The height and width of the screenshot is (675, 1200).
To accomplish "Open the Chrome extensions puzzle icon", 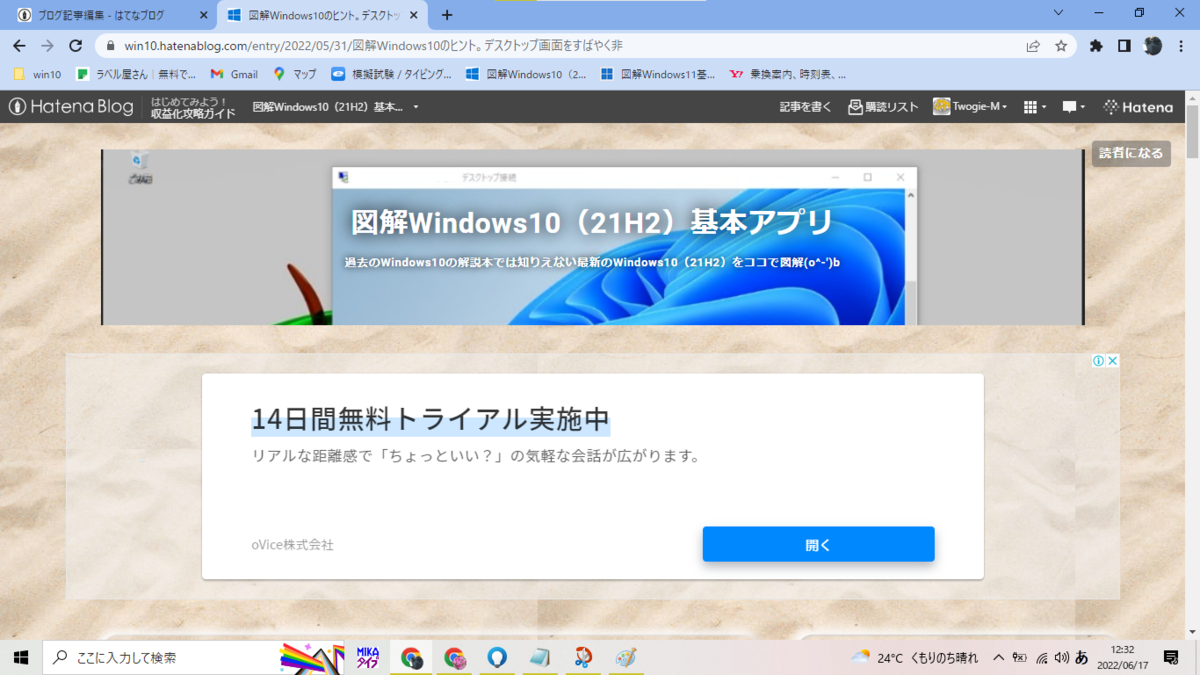I will [1096, 46].
